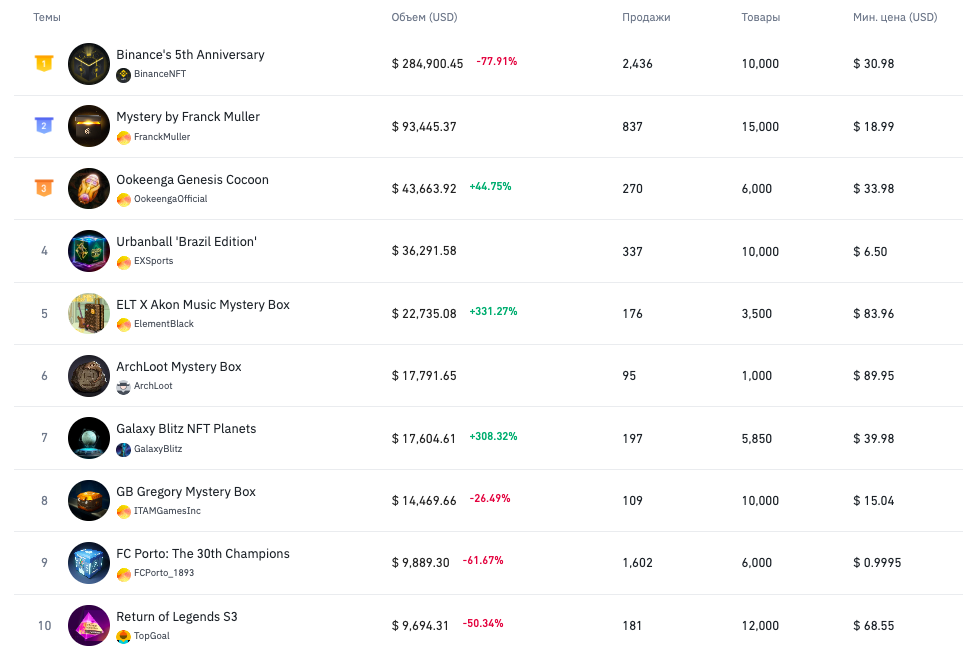Click the floor price $ 0.9995
This screenshot has width=963, height=653.
click(877, 563)
